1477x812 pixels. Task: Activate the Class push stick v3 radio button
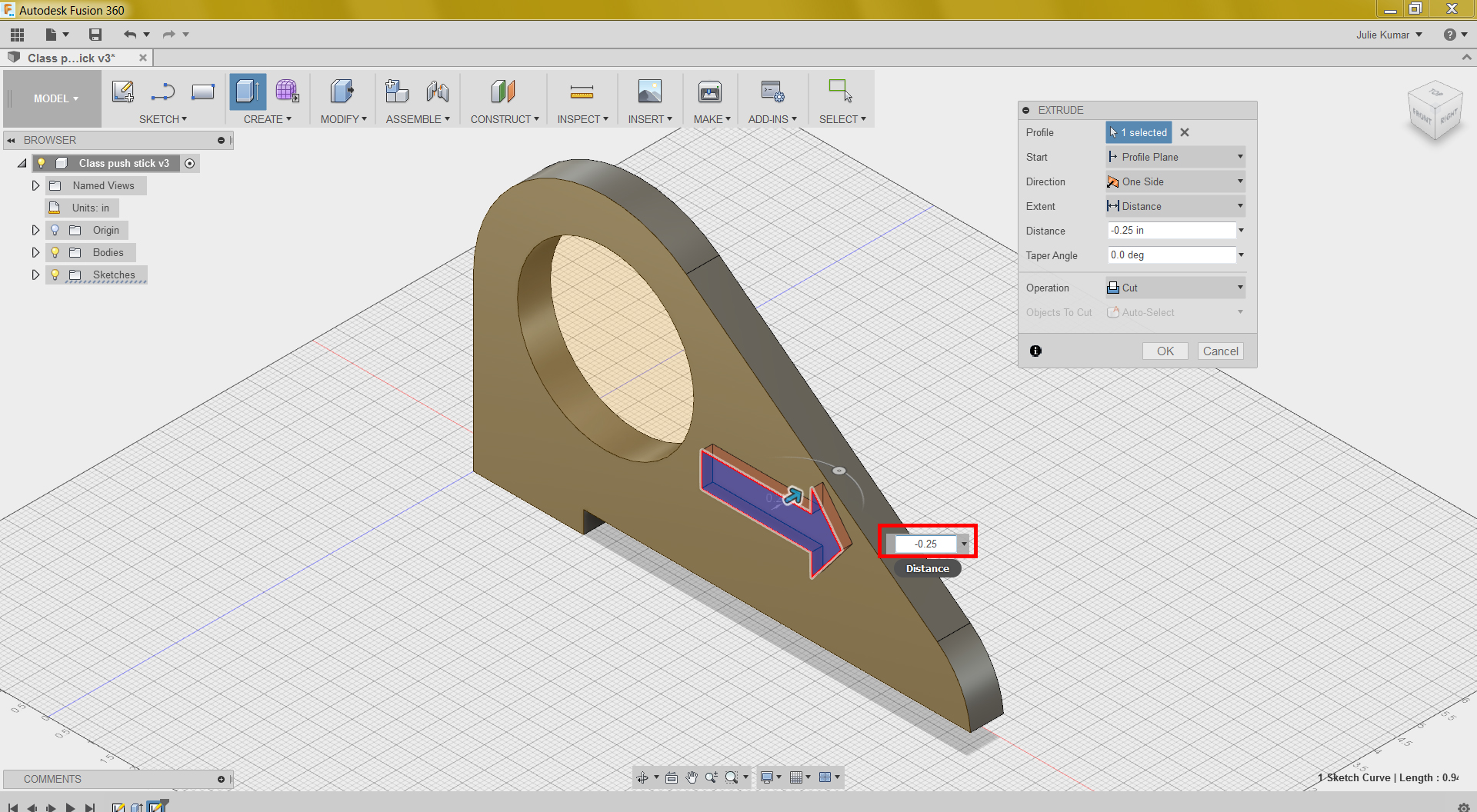[x=190, y=163]
